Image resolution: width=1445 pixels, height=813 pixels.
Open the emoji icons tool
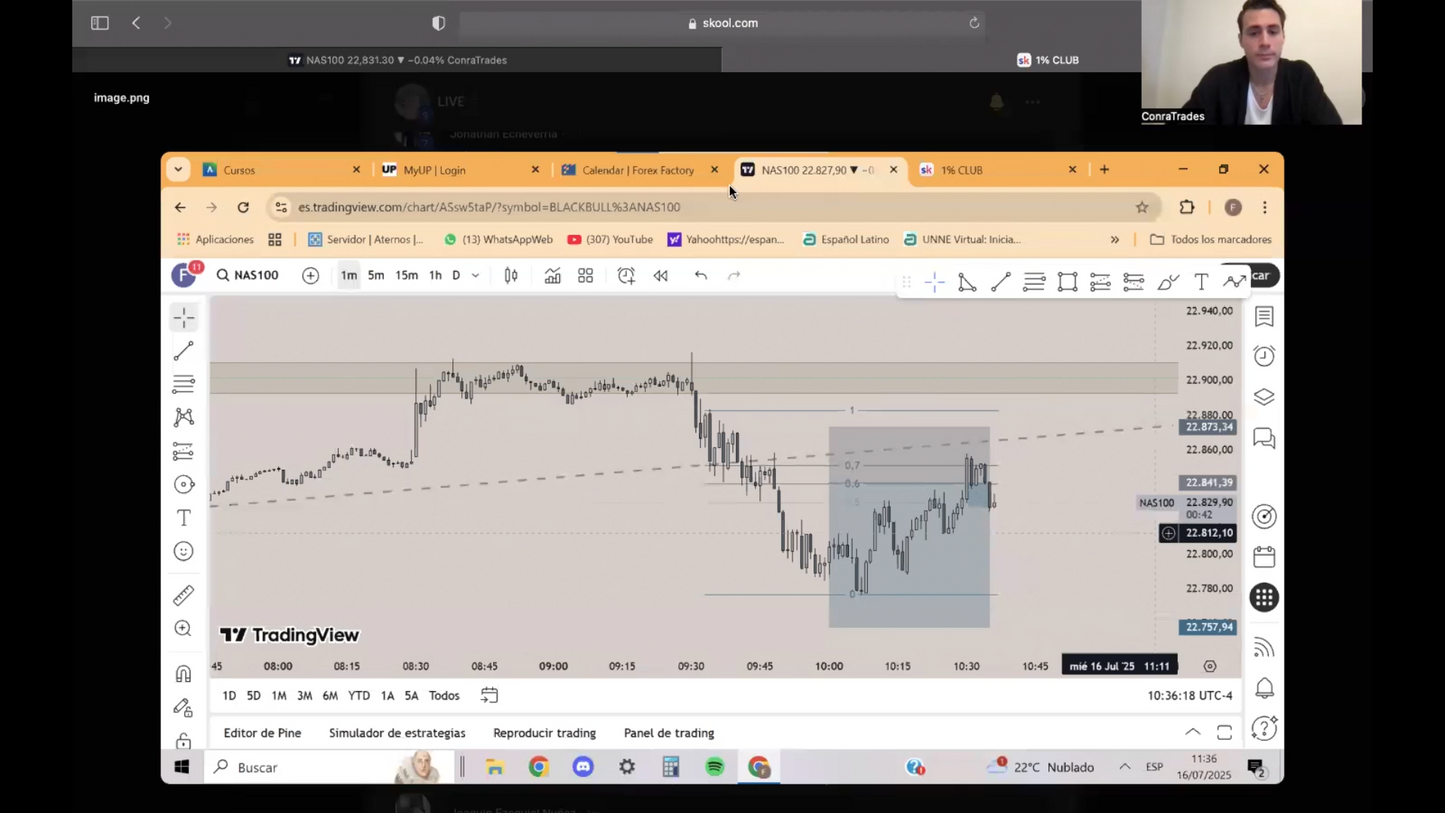coord(184,552)
